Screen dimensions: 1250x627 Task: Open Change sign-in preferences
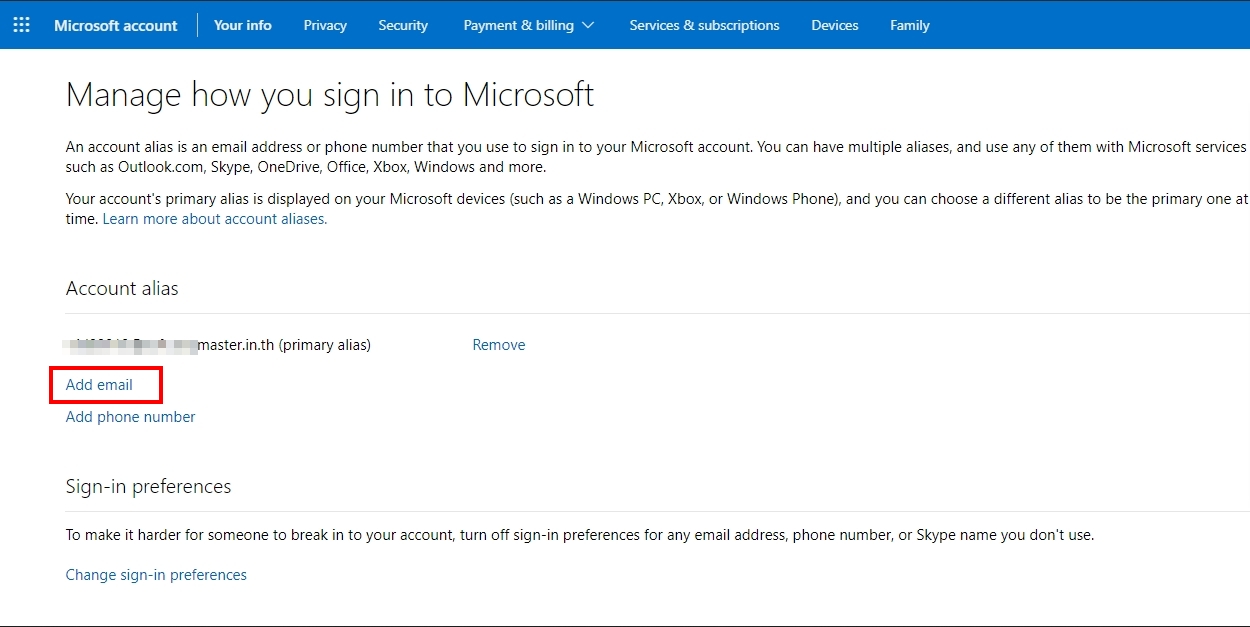(156, 575)
